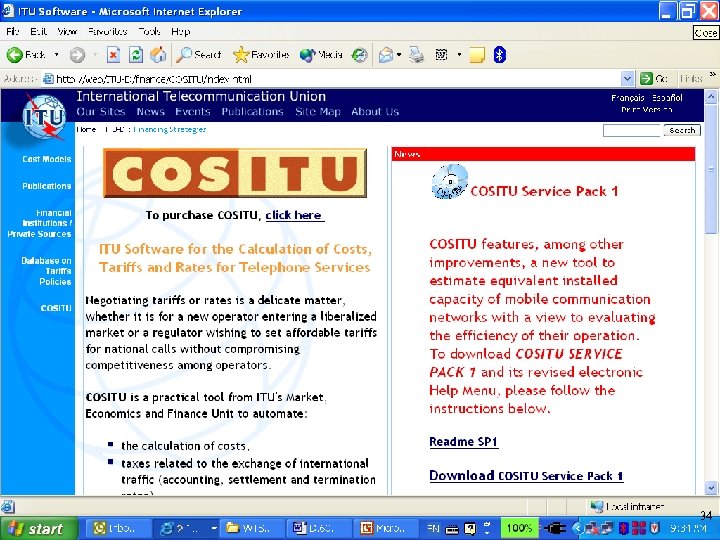This screenshot has height=540, width=720.
Task: Open the Forward history dropdown arrow
Action: tap(95, 55)
